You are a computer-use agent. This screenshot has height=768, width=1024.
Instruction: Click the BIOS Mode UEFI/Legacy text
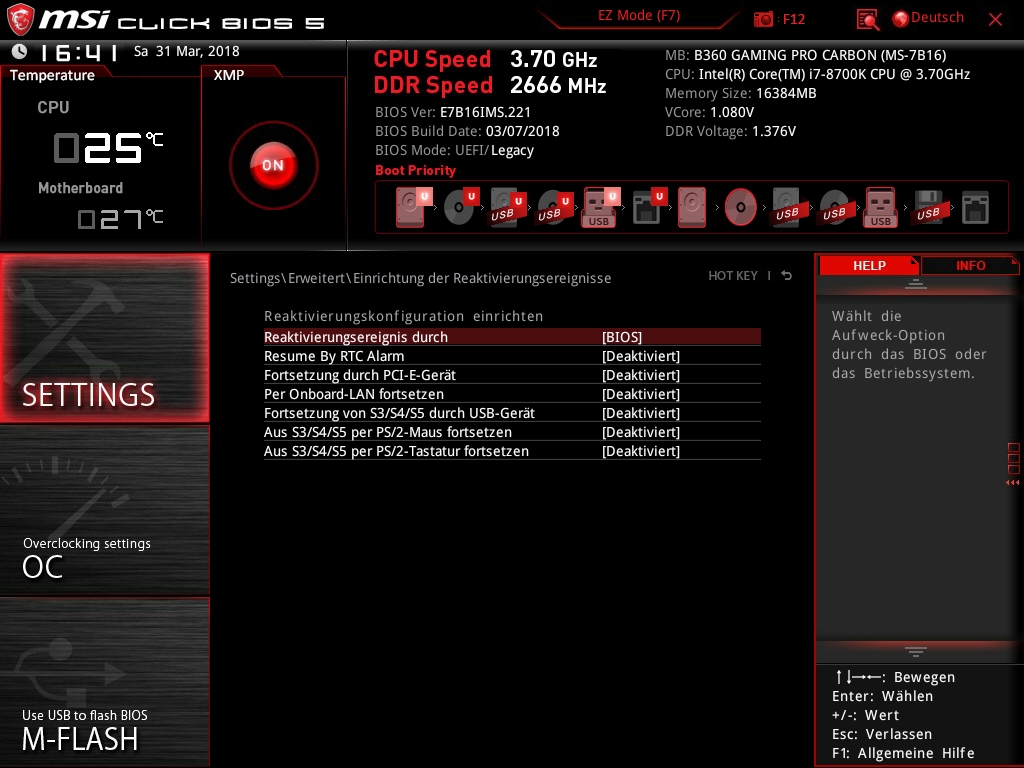(x=454, y=150)
